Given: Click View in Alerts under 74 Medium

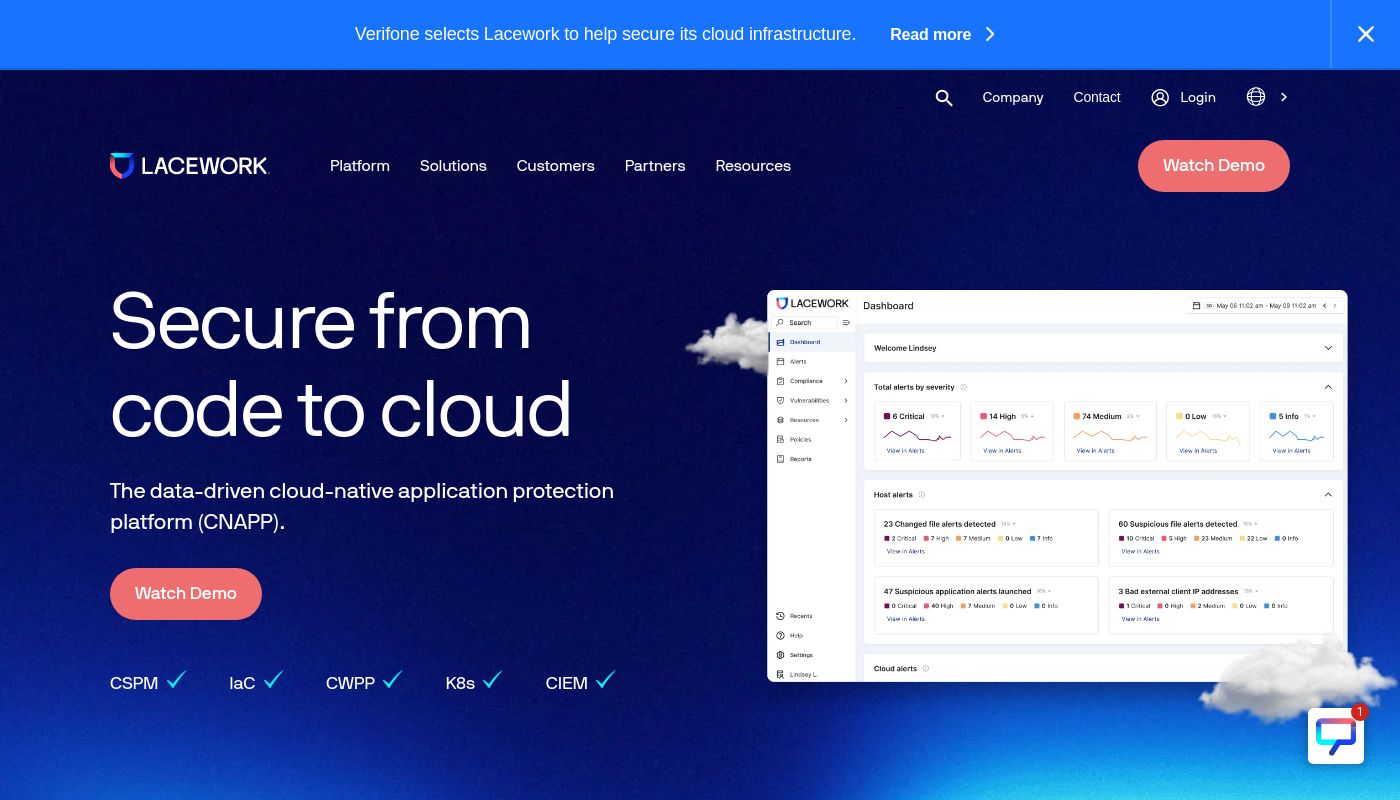Looking at the screenshot, I should click(x=1095, y=451).
